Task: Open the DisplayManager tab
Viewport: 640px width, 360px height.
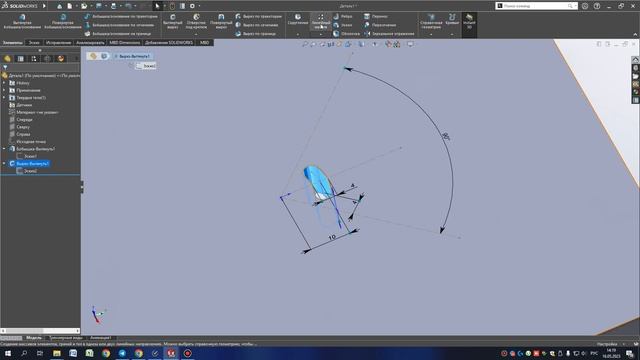Action: click(61, 59)
